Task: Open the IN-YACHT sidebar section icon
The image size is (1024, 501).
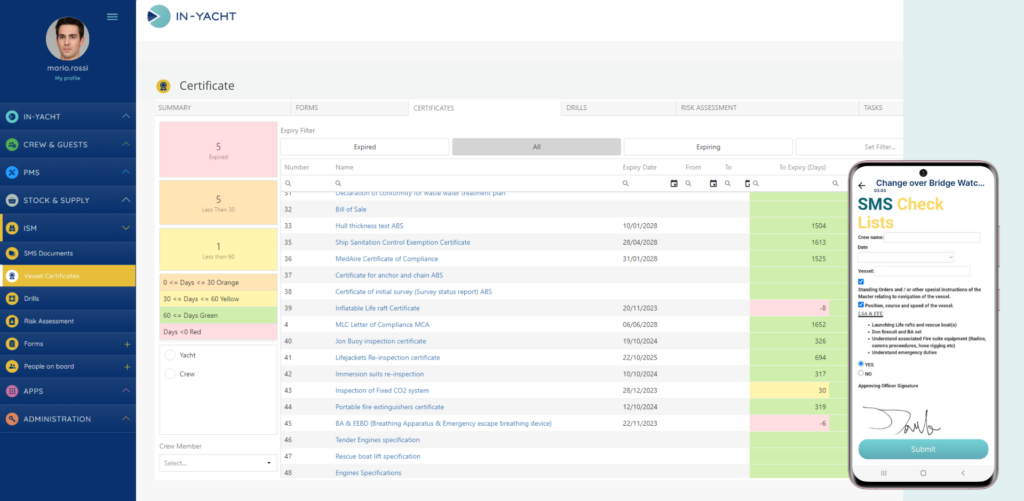Action: click(12, 116)
